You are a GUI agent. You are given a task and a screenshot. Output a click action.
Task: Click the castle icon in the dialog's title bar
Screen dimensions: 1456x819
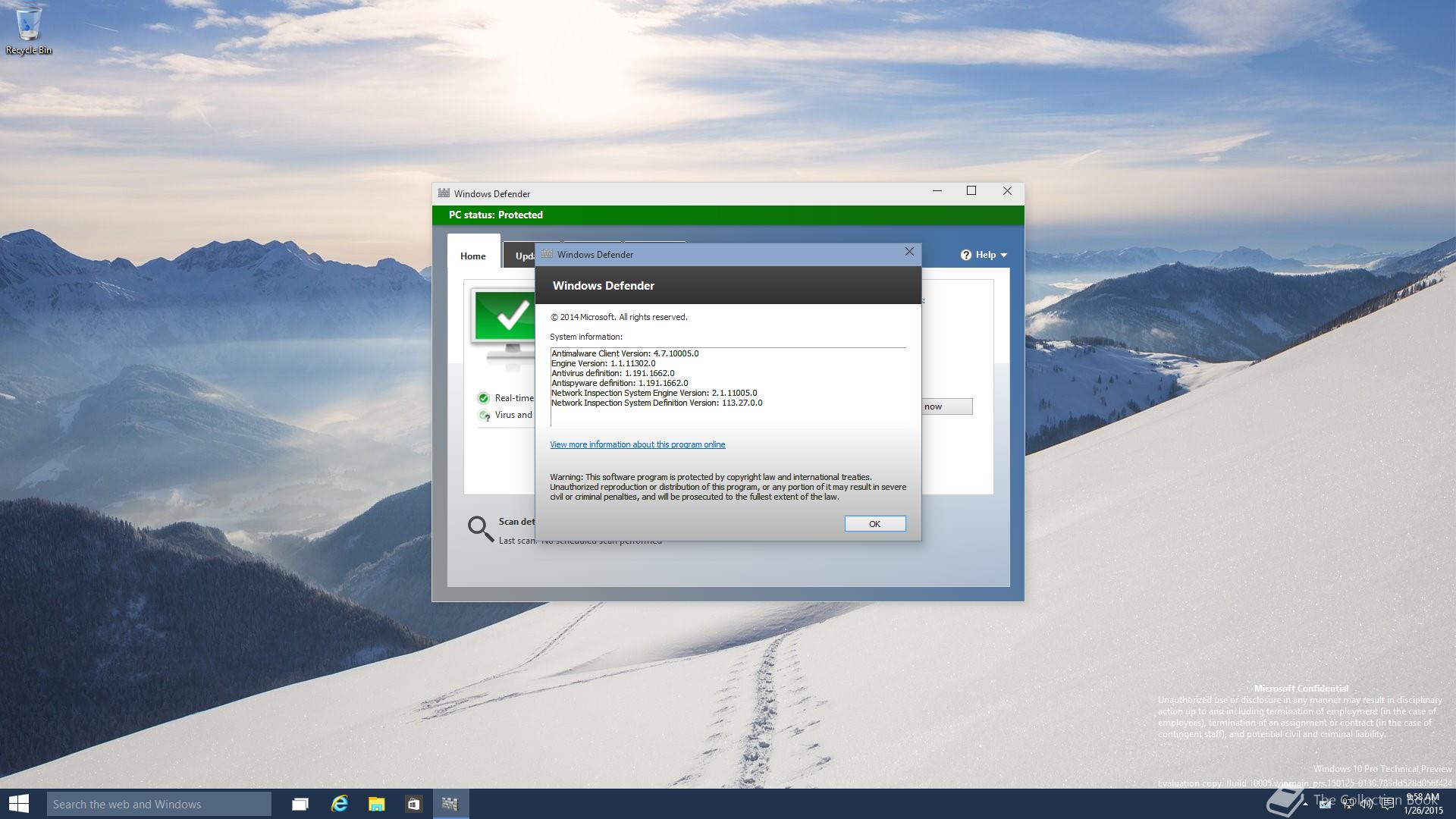coord(547,254)
